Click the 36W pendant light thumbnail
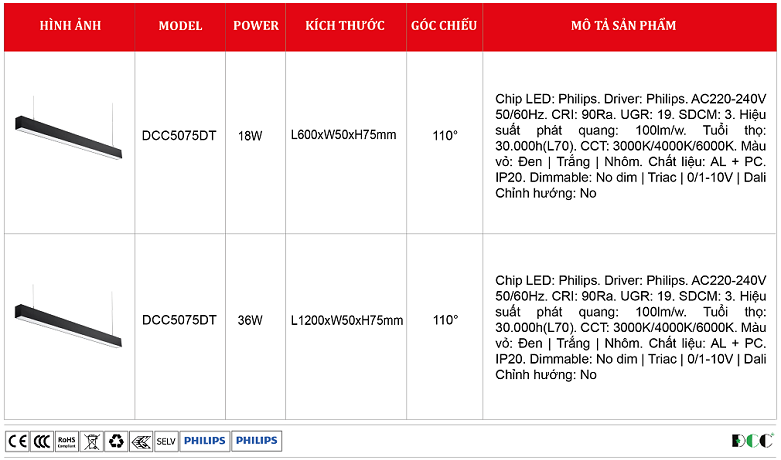The width and height of the screenshot is (781, 460). coord(69,320)
